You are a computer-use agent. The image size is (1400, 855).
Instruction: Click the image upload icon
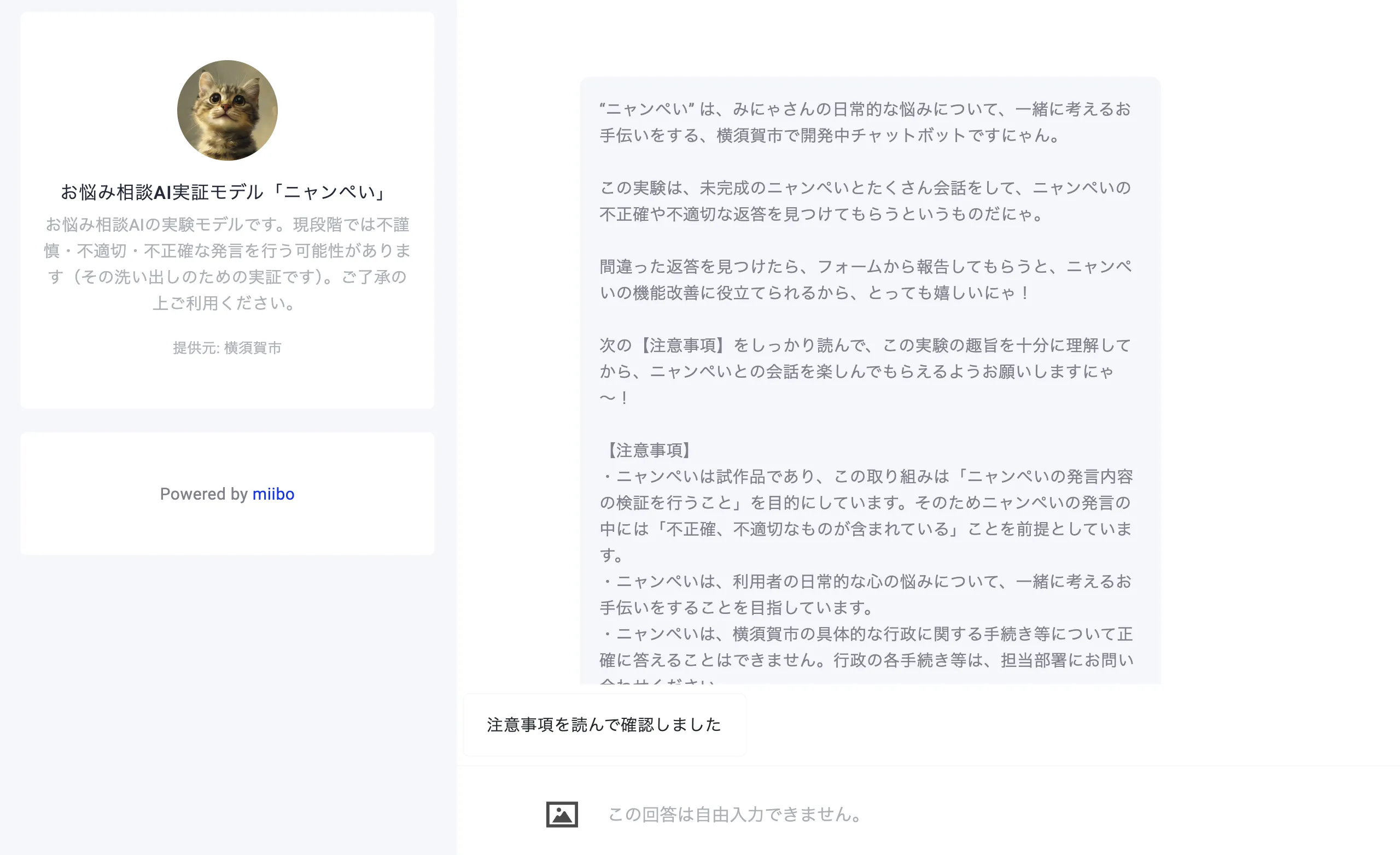[x=562, y=814]
